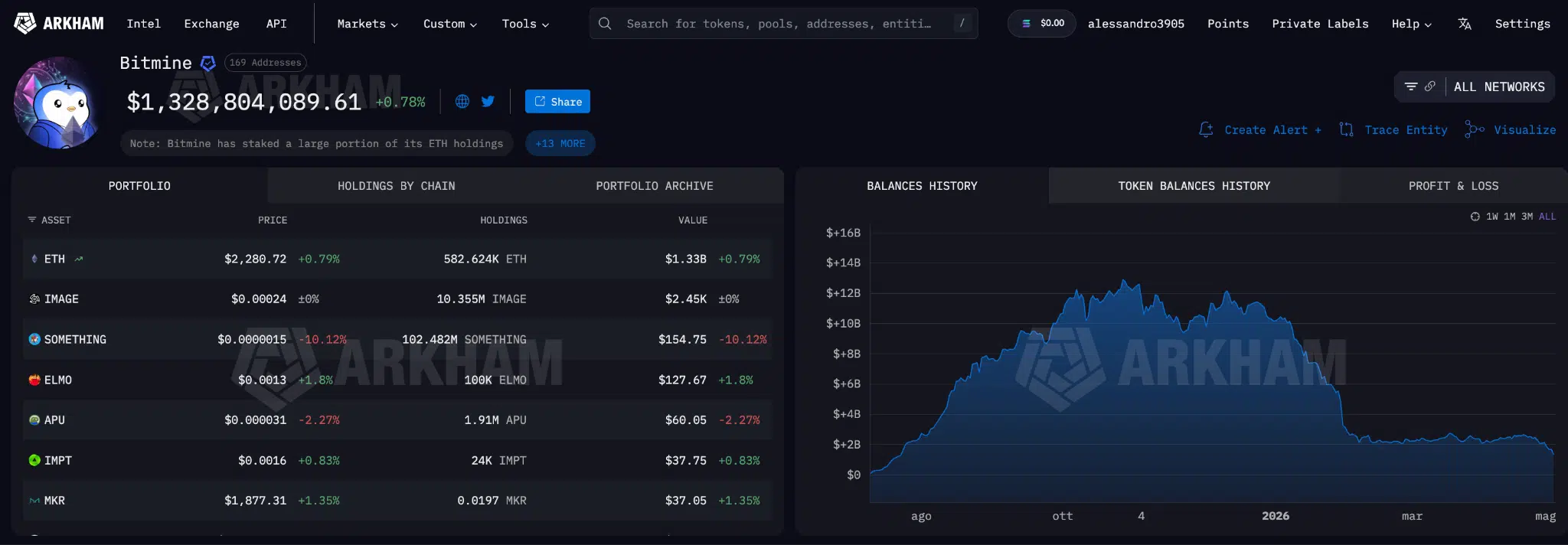Focus the token and address search field

pos(783,24)
